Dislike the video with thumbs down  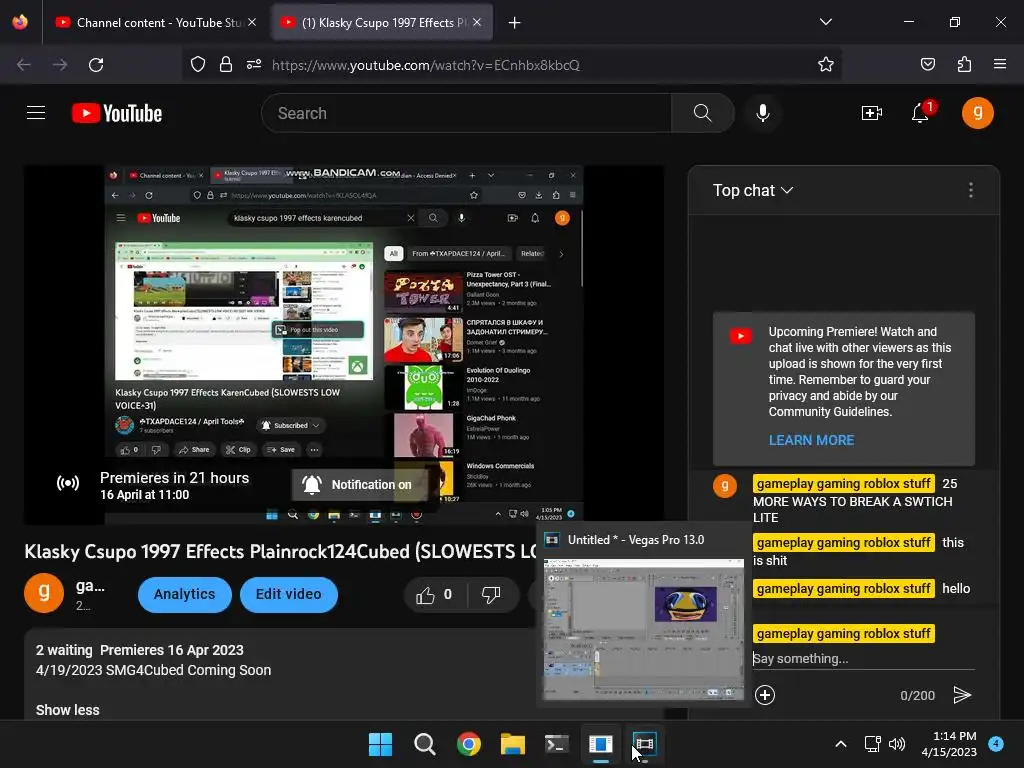pyautogui.click(x=491, y=594)
